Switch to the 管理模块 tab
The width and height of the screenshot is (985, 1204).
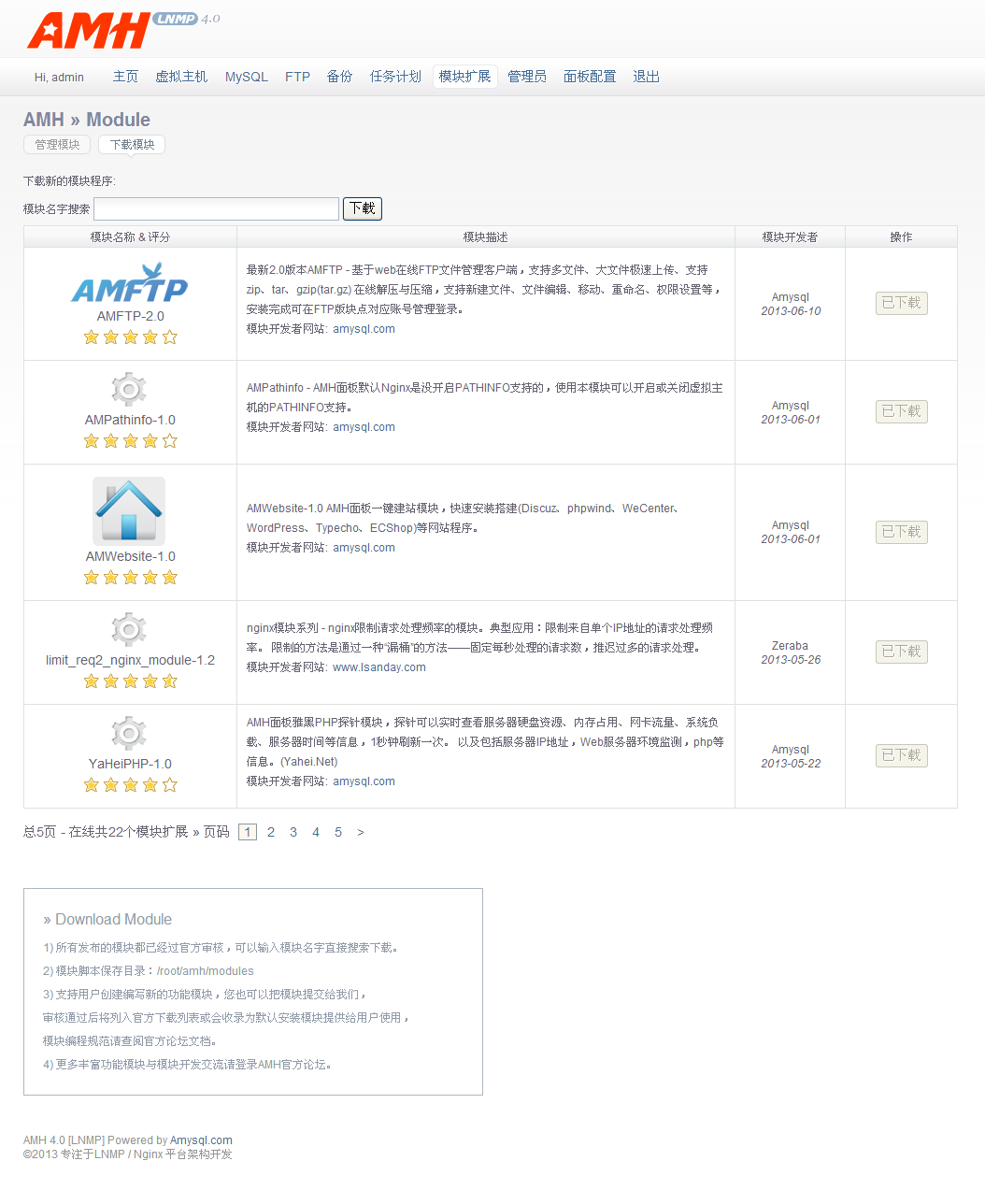click(x=57, y=144)
